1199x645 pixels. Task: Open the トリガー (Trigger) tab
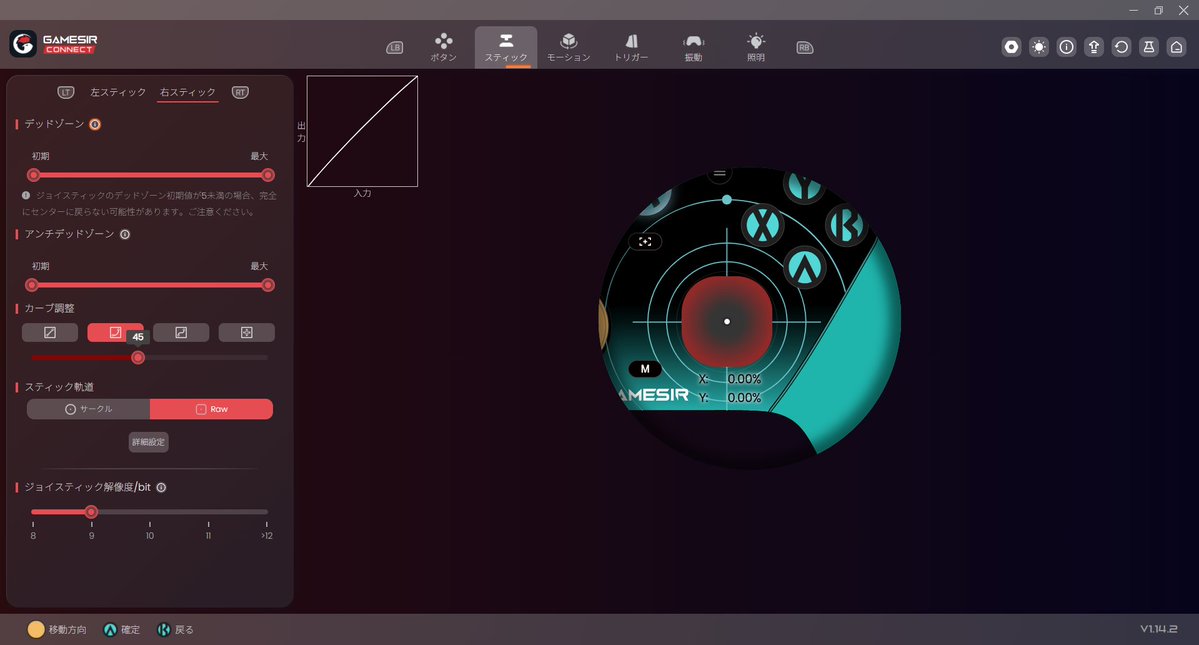point(631,47)
